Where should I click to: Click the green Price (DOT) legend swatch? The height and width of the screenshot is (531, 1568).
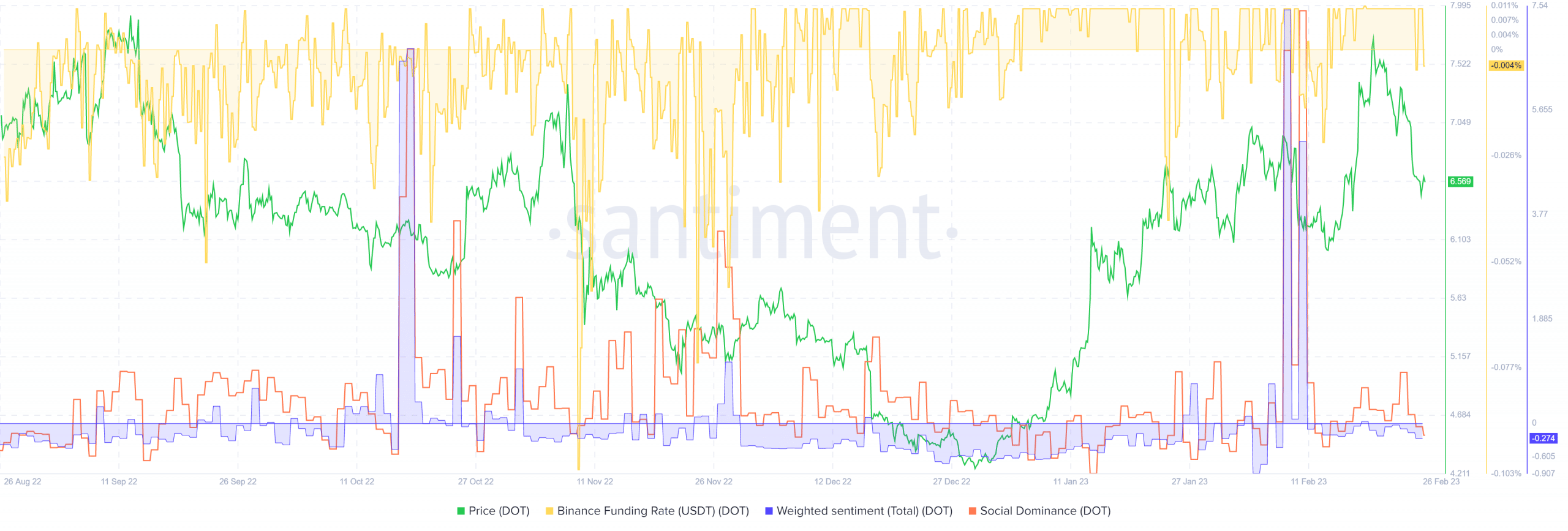461,511
